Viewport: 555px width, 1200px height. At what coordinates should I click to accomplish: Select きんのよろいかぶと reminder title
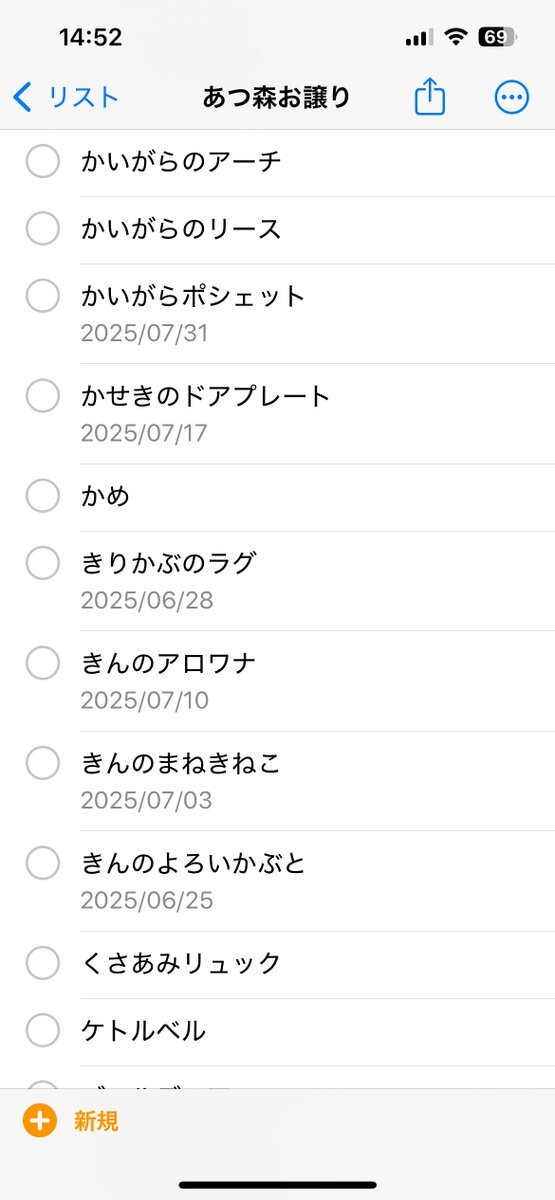tap(194, 862)
